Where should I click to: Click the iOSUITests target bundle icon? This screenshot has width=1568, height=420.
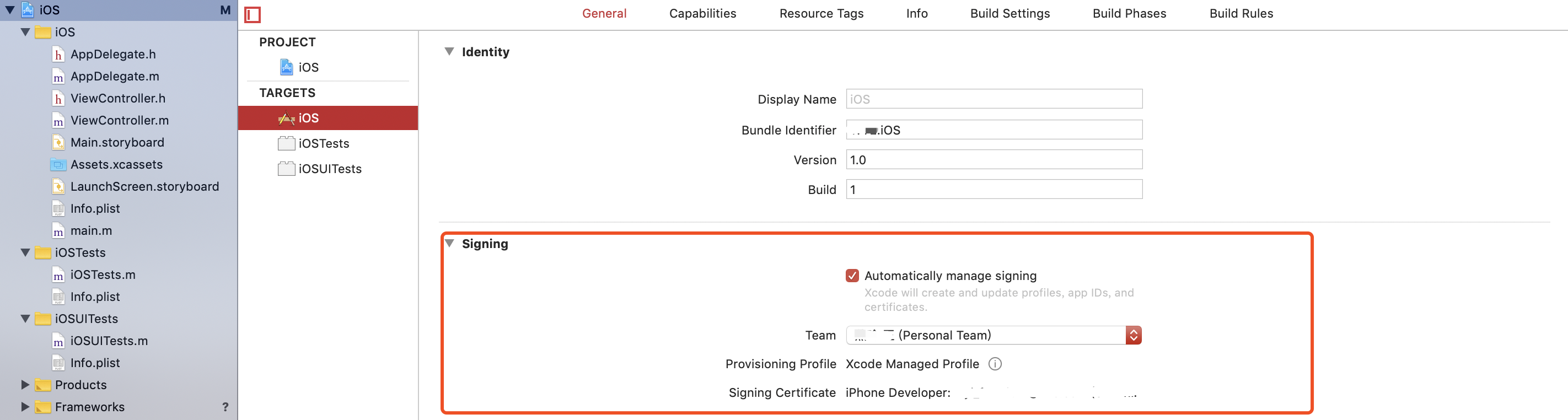point(286,169)
